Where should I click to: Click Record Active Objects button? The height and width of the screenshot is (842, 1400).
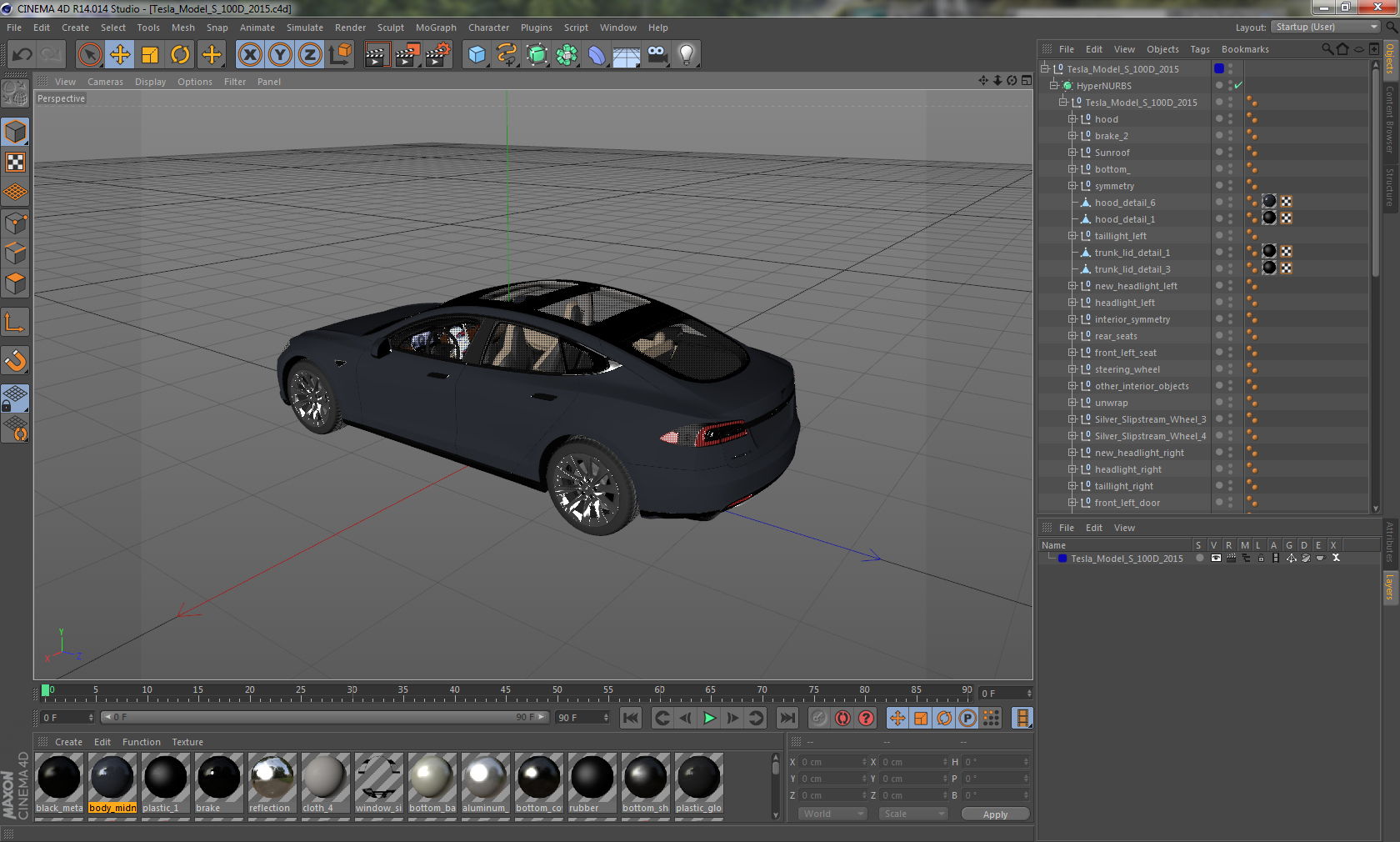819,718
